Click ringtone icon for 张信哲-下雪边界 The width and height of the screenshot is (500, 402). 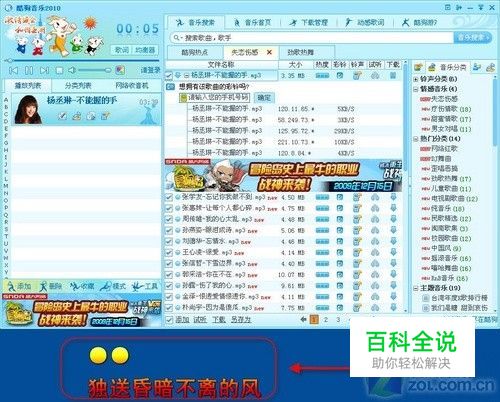[x=357, y=263]
